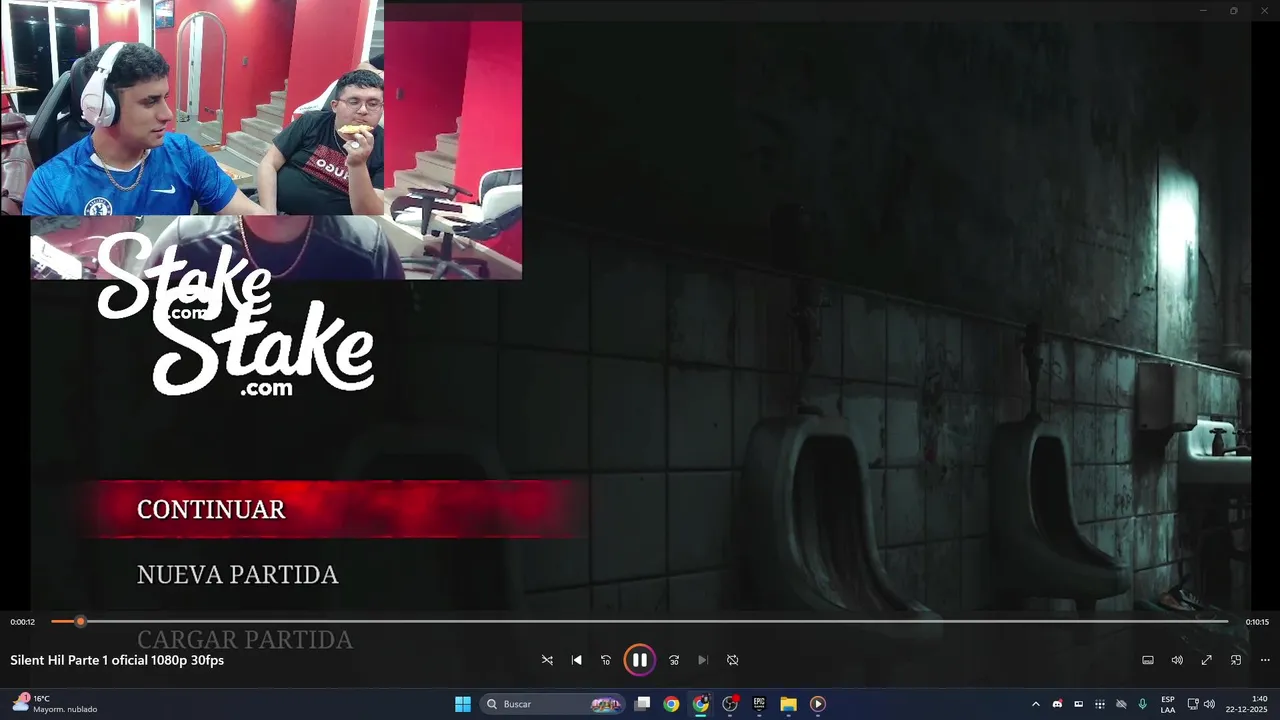
Task: Click the next track button
Action: coord(703,660)
